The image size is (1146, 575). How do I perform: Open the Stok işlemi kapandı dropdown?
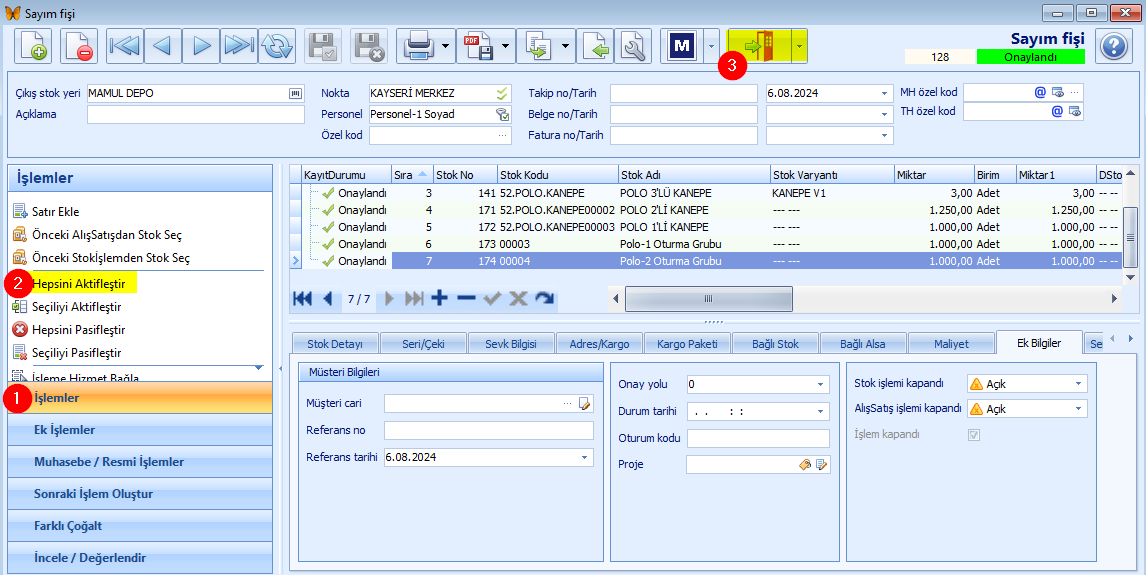(1079, 384)
